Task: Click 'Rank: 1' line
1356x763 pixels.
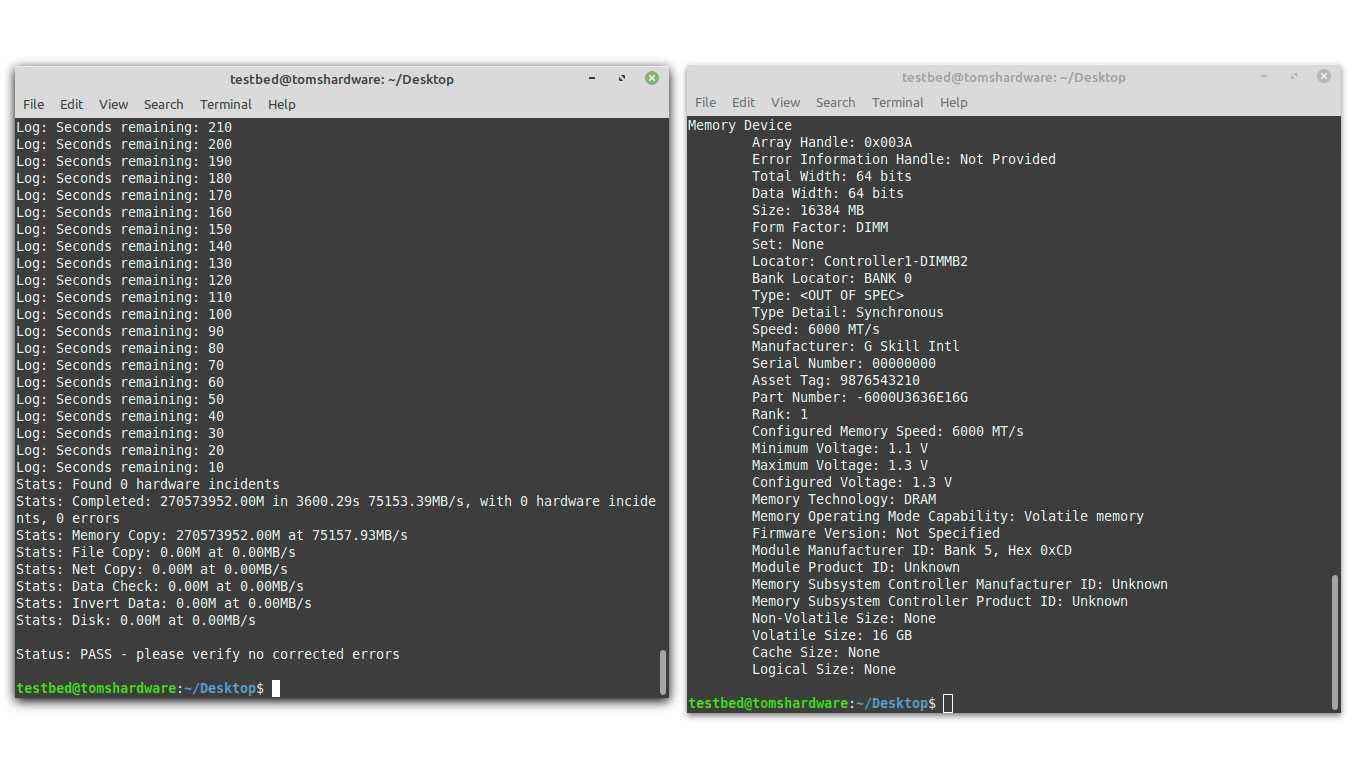Action: tap(780, 414)
